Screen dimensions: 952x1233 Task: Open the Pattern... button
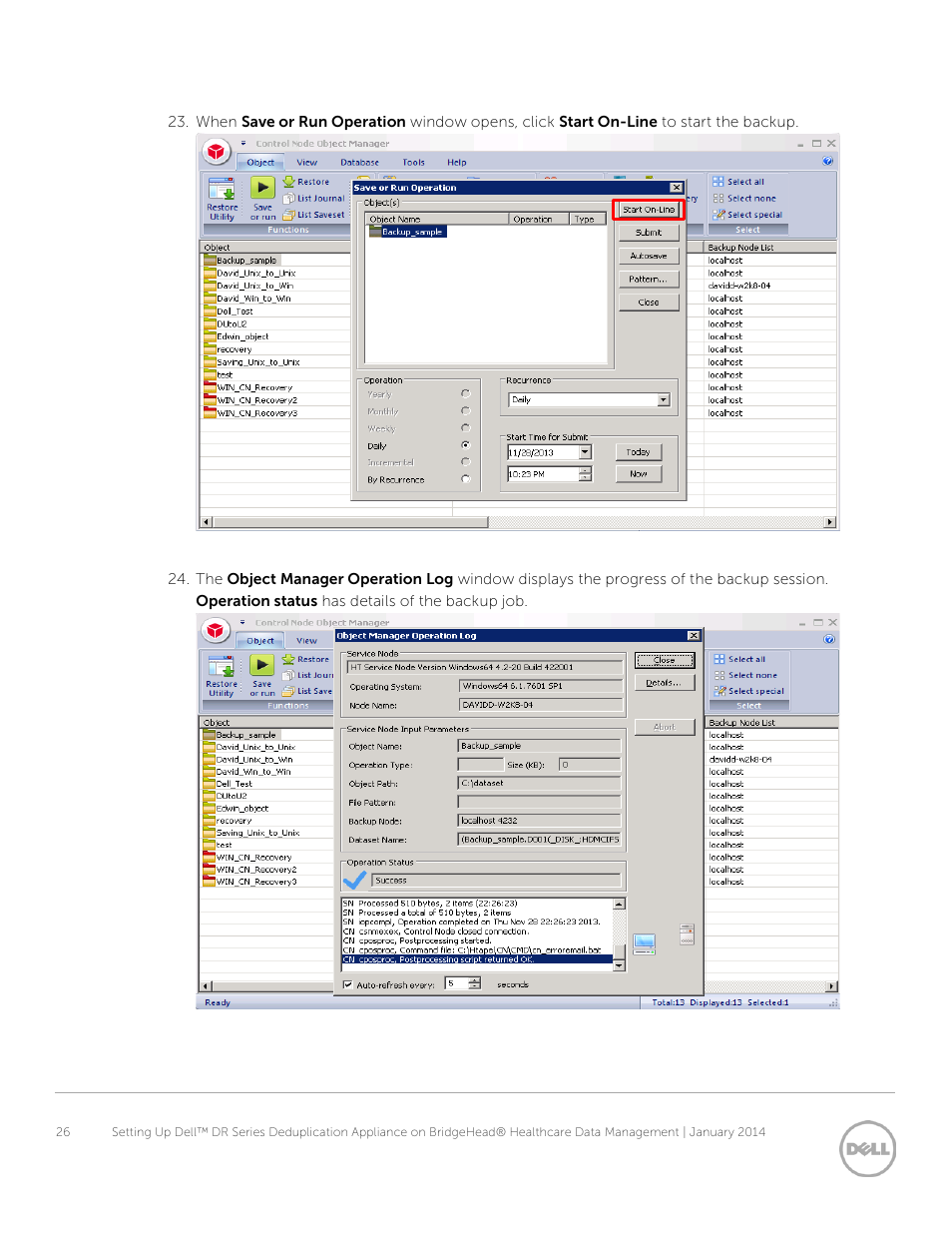pyautogui.click(x=649, y=280)
